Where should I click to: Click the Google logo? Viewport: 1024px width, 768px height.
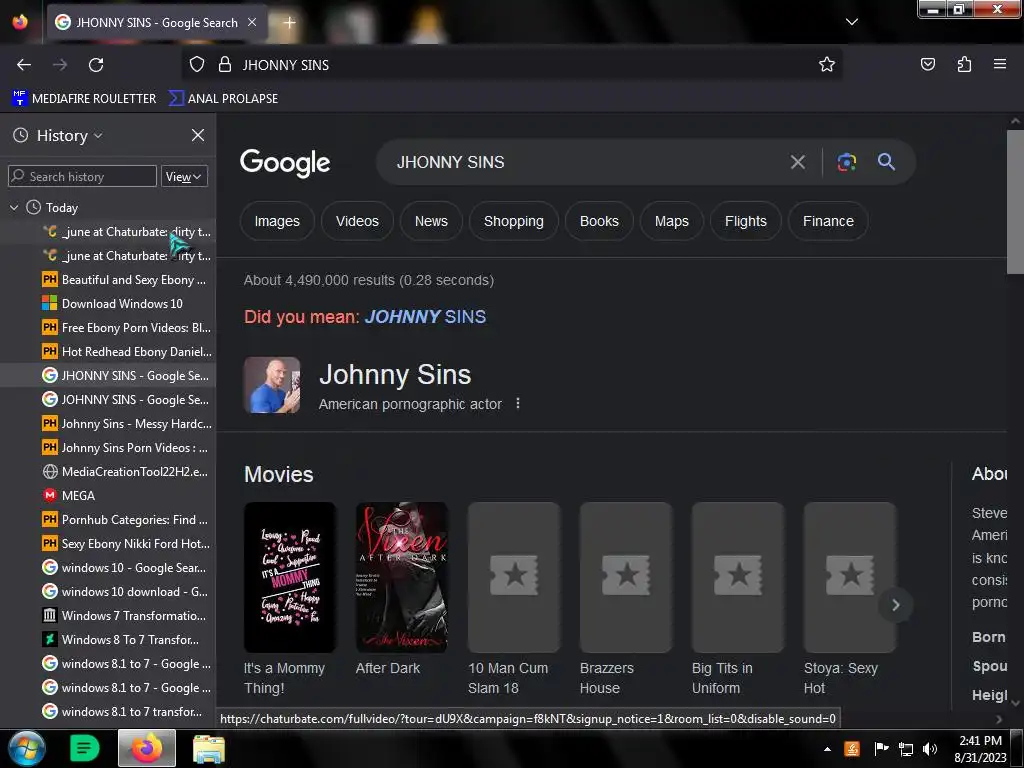click(285, 163)
